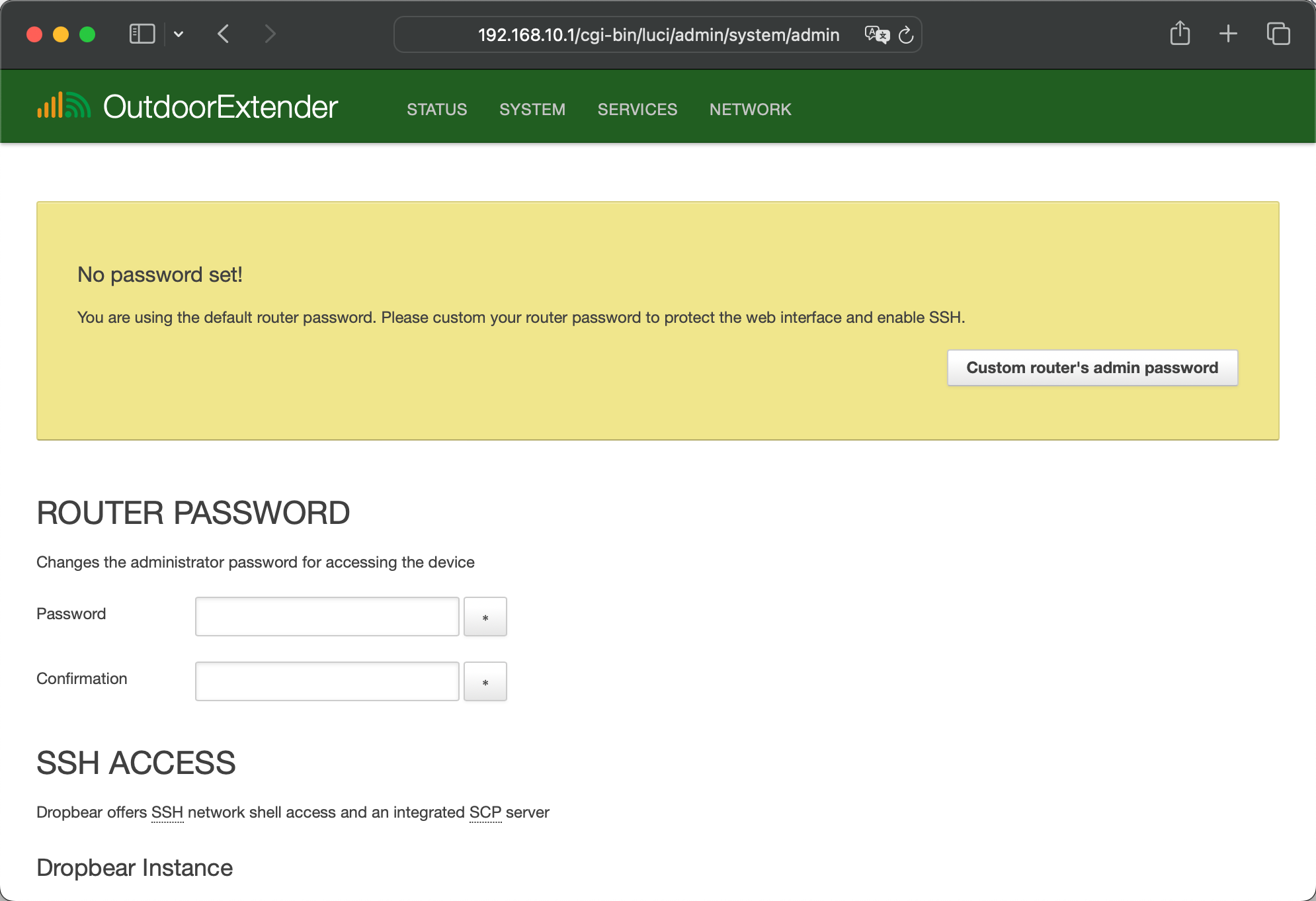Click Custom router's admin password button

click(1092, 368)
